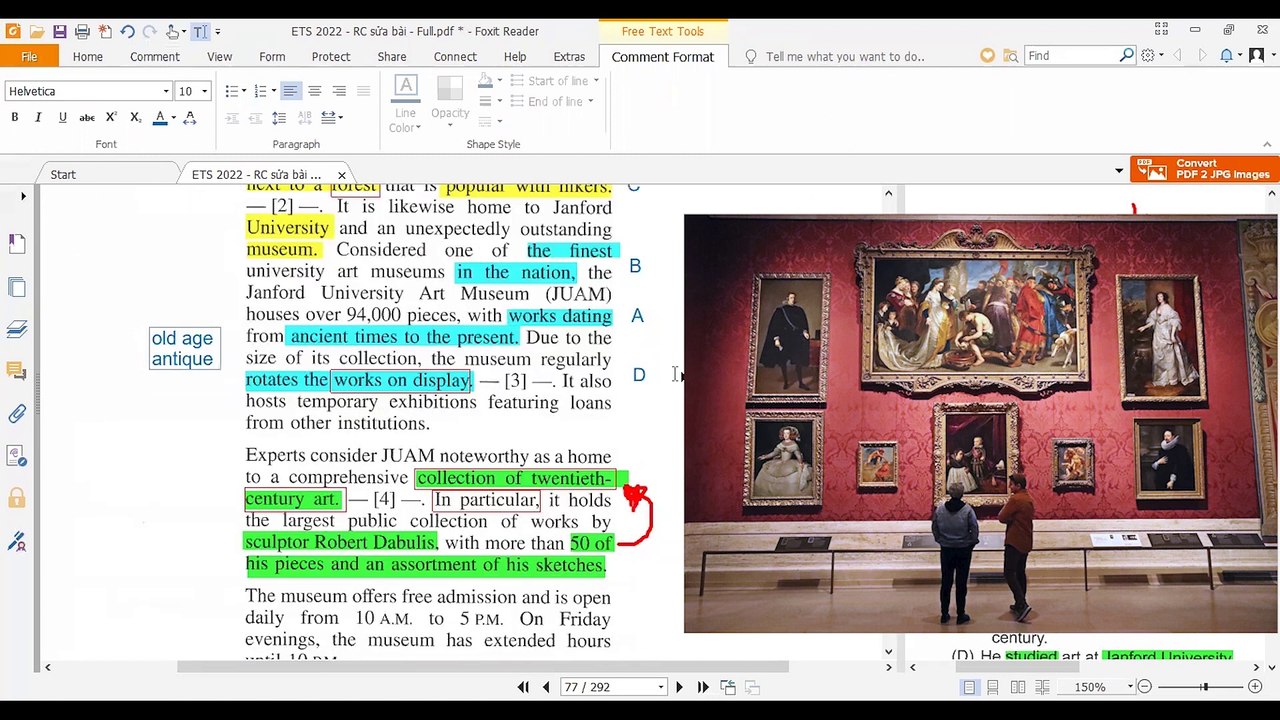This screenshot has width=1280, height=720.
Task: Activate the Typewriter text tool icon
Action: [200, 32]
